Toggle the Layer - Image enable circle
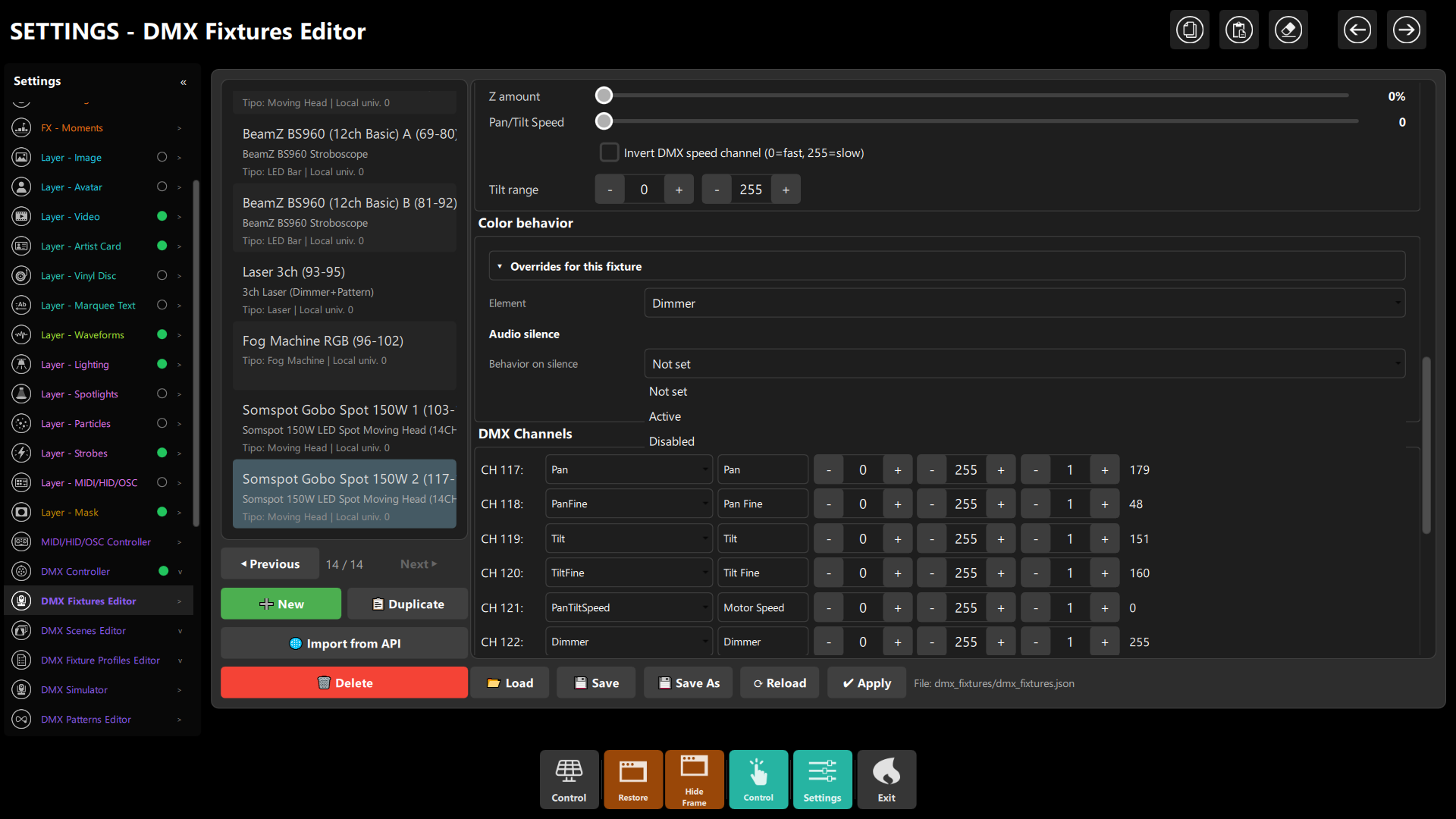The width and height of the screenshot is (1456, 819). pos(162,157)
